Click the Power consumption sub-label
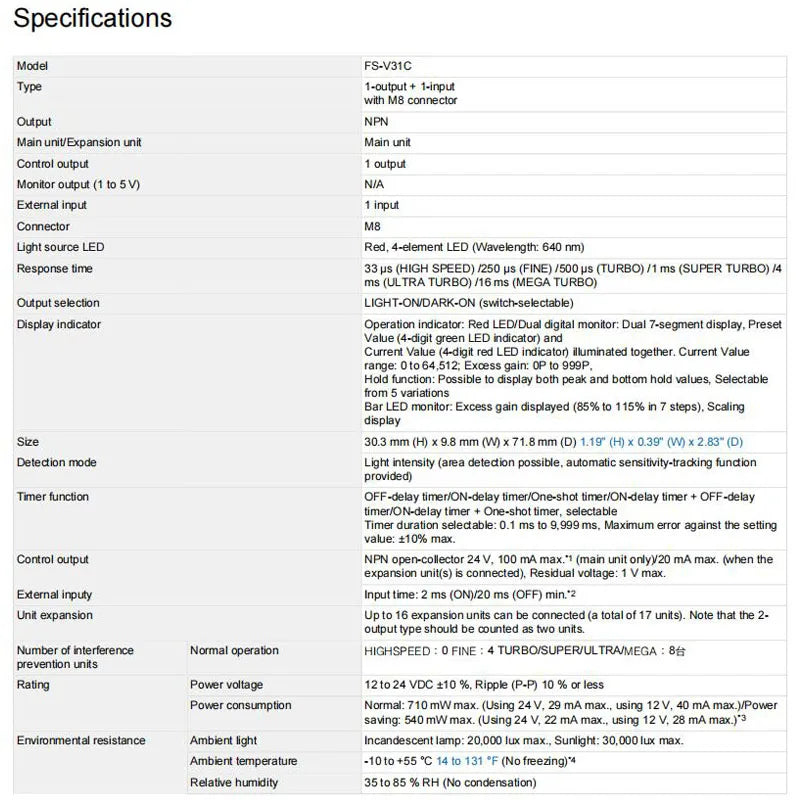Image resolution: width=800 pixels, height=800 pixels. pyautogui.click(x=241, y=705)
